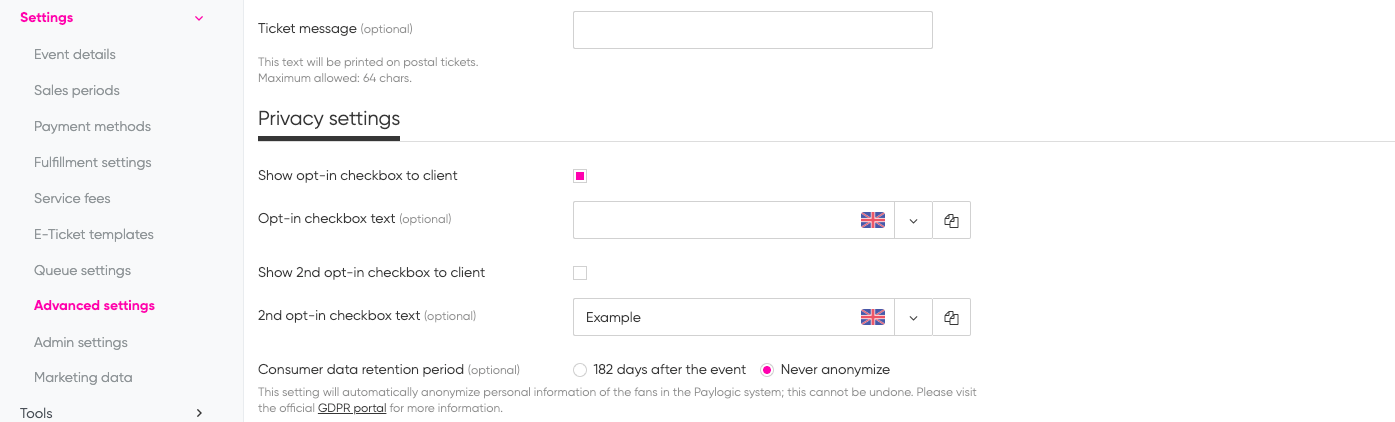Click UK flag in 2nd opt-in text field
This screenshot has width=1395, height=422.
coord(873,317)
